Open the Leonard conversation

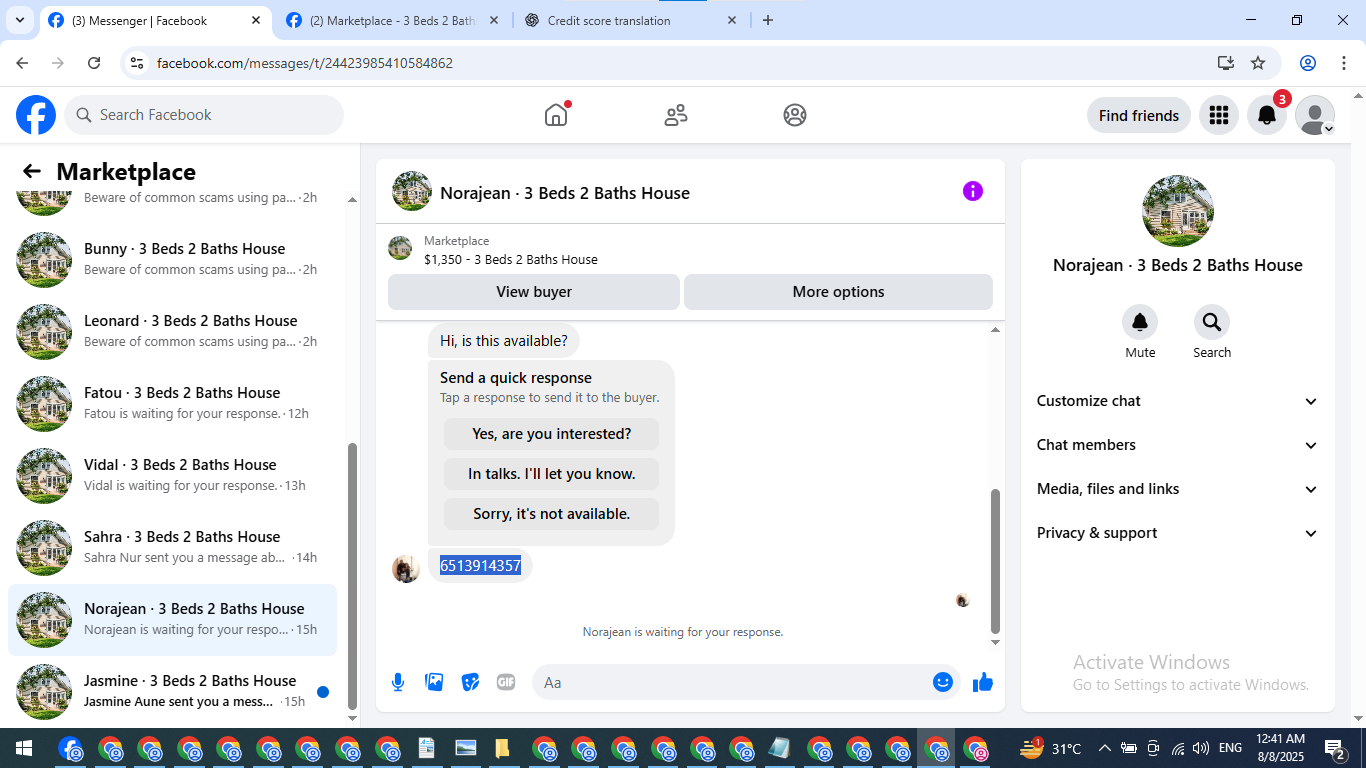(x=172, y=331)
